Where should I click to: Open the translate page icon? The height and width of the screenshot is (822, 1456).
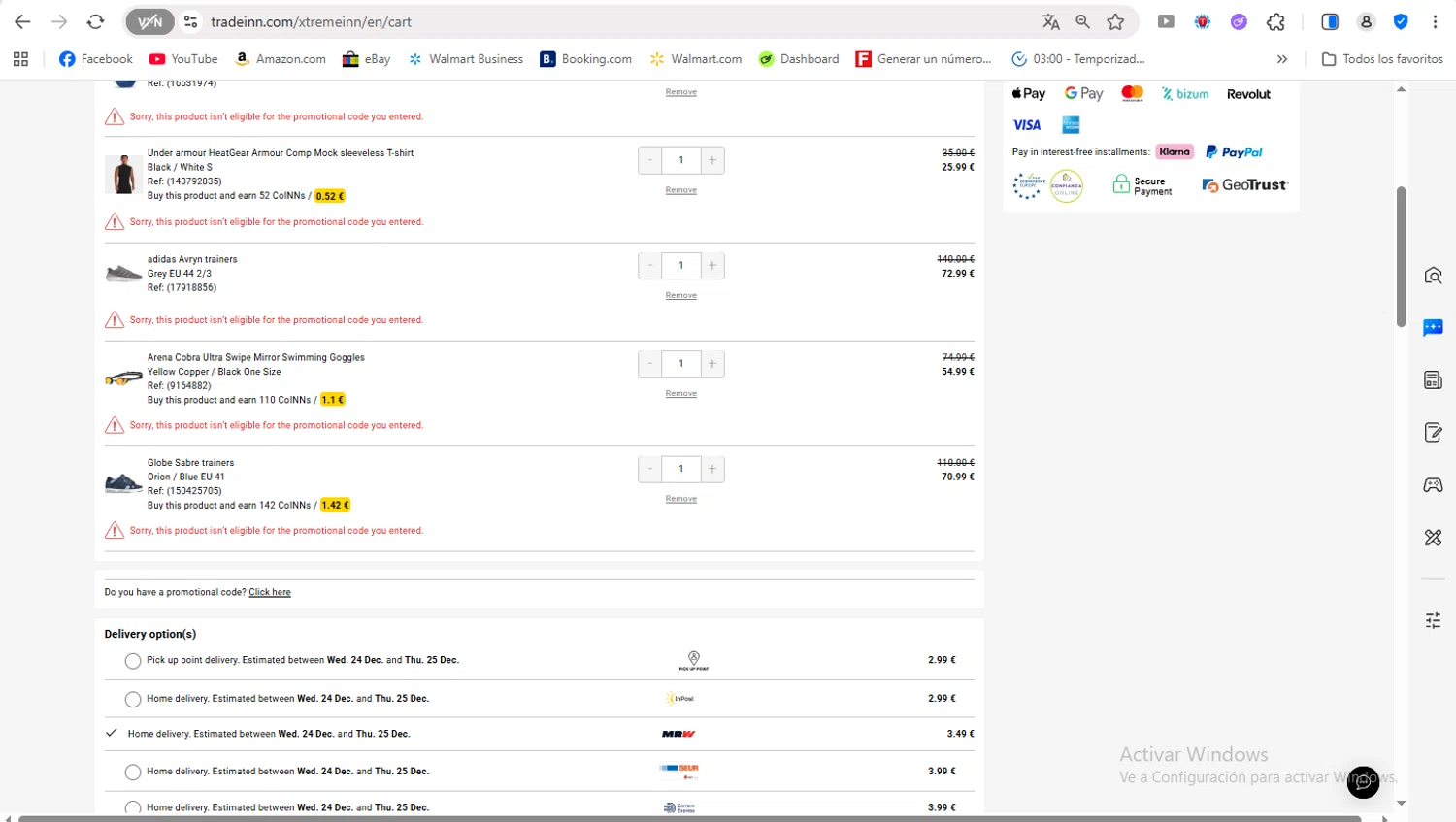pyautogui.click(x=1050, y=21)
